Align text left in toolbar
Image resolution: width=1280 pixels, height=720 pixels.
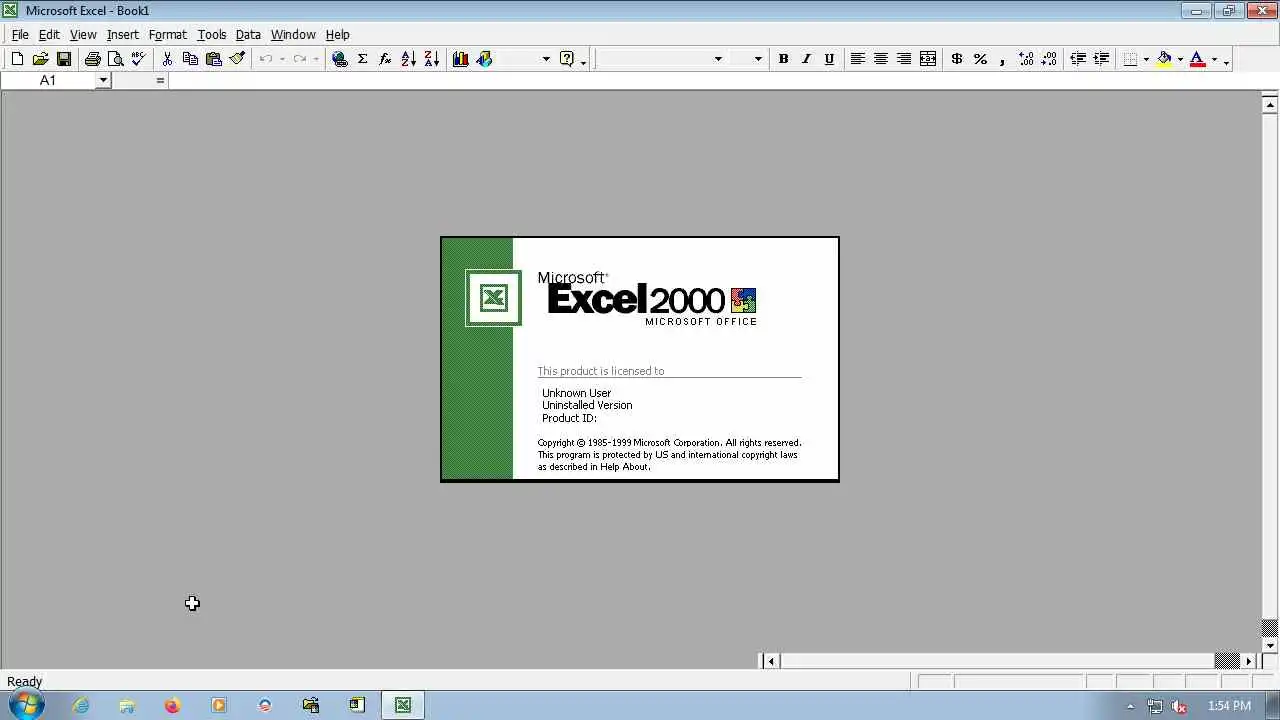tap(858, 59)
